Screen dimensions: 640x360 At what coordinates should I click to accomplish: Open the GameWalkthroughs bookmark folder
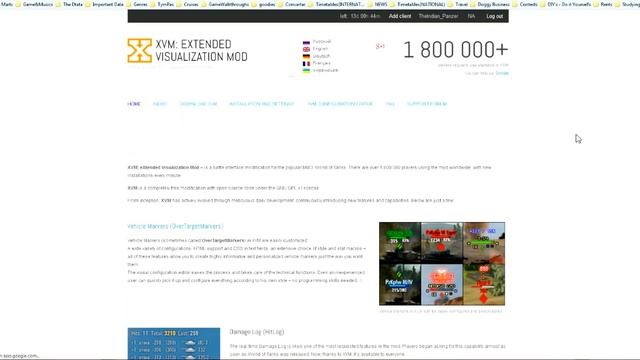(225, 4)
